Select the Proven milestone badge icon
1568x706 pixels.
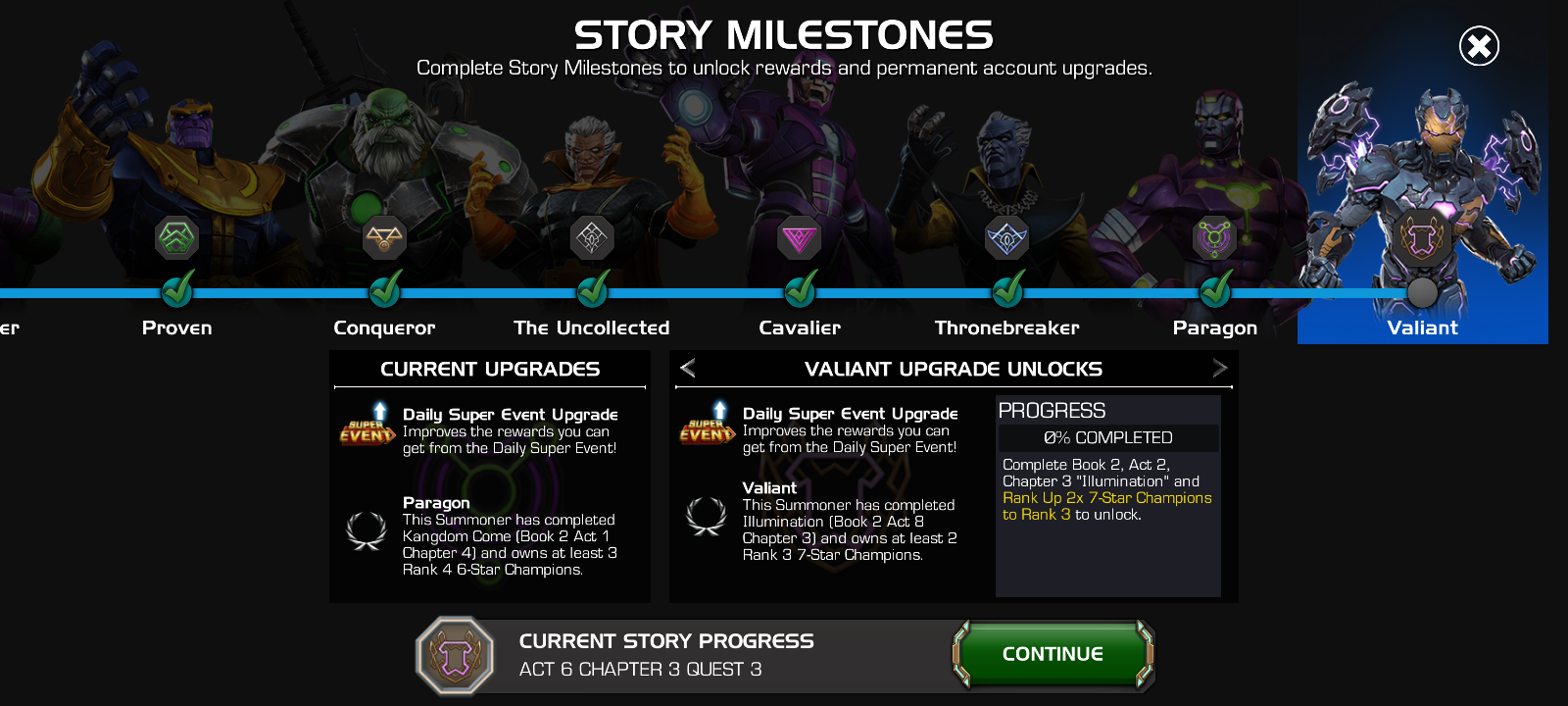click(176, 237)
